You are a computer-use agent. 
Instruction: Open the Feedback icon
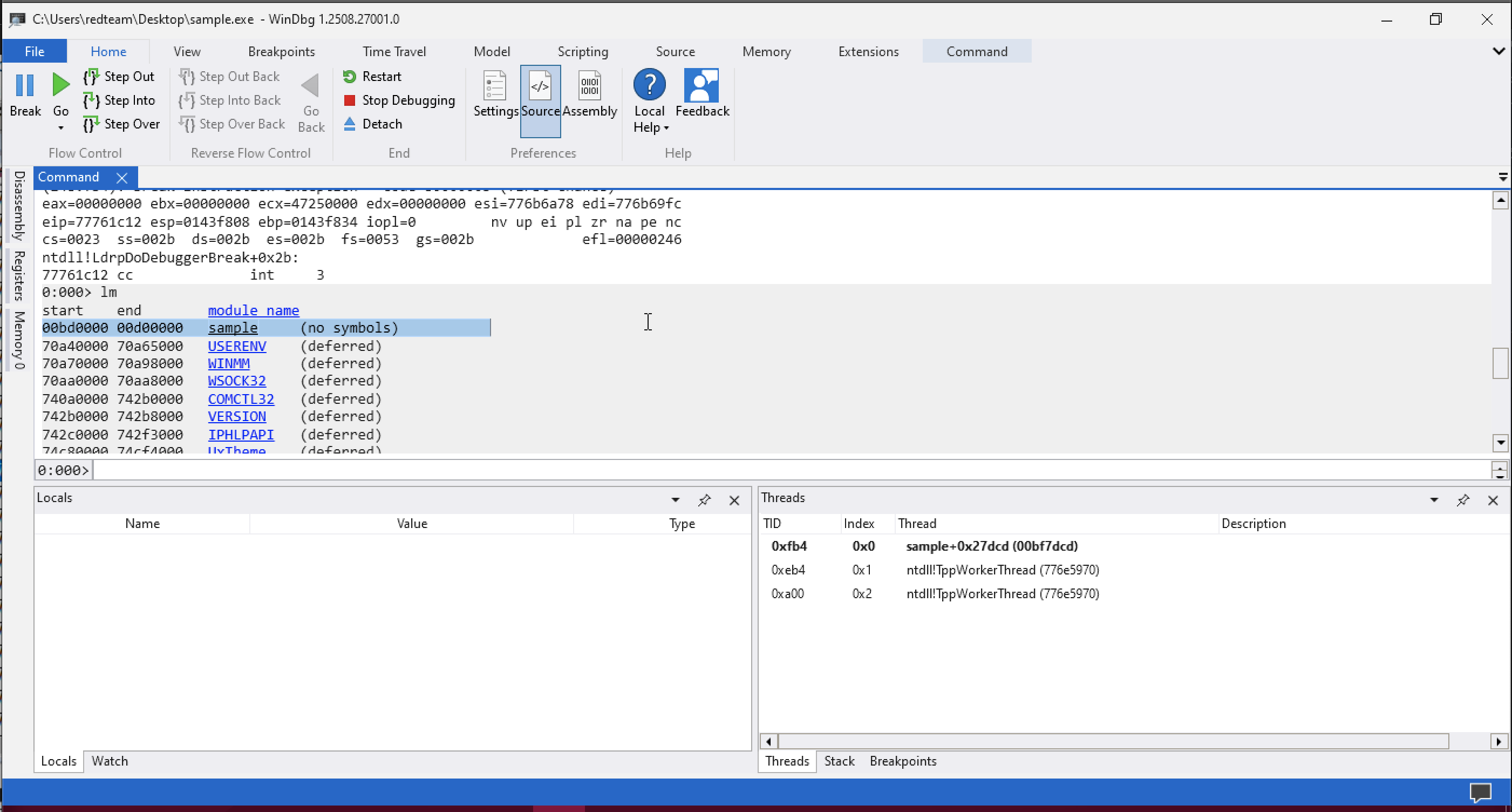click(x=701, y=86)
